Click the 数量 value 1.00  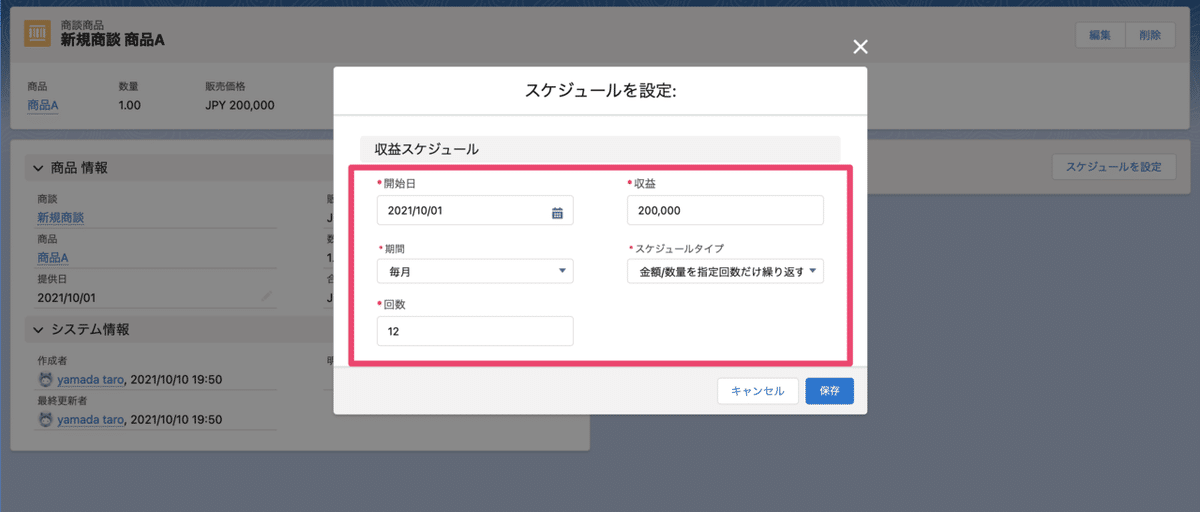point(130,105)
